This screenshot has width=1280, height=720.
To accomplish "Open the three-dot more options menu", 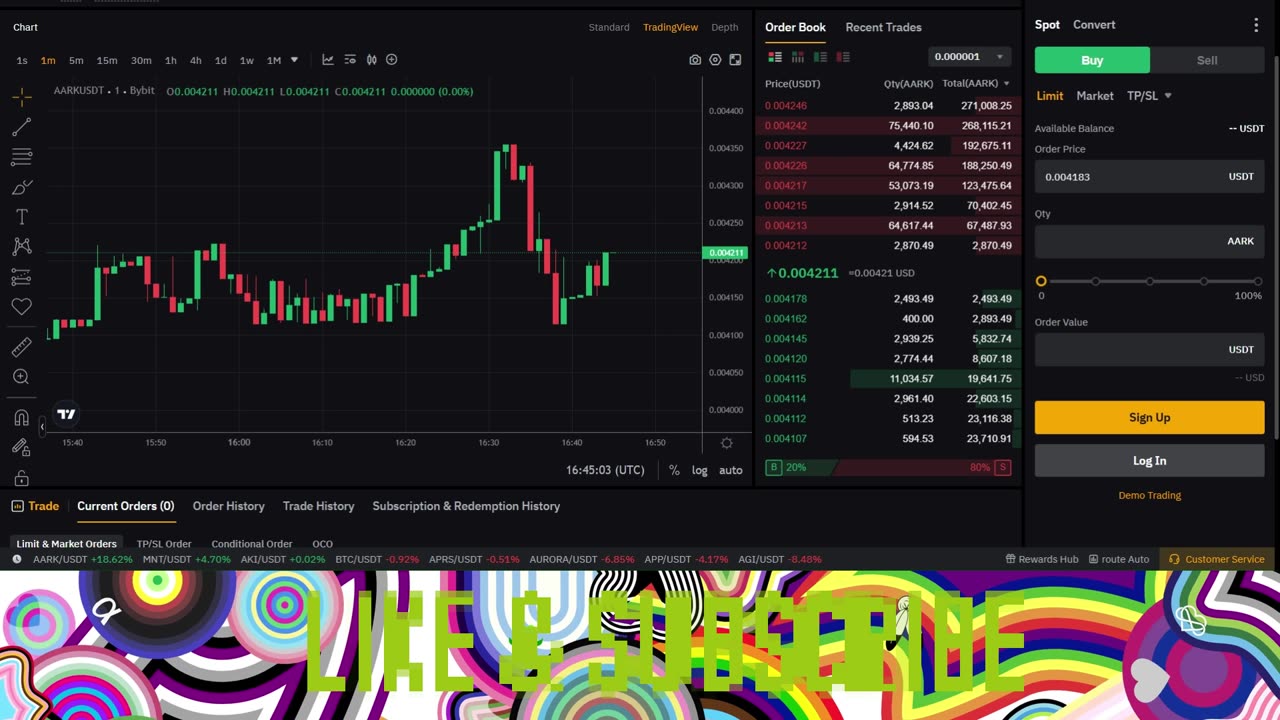I will tap(1256, 25).
